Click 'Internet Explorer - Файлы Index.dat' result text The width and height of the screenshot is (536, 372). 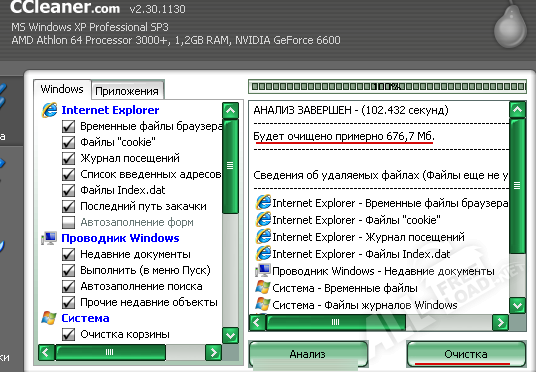(x=361, y=254)
